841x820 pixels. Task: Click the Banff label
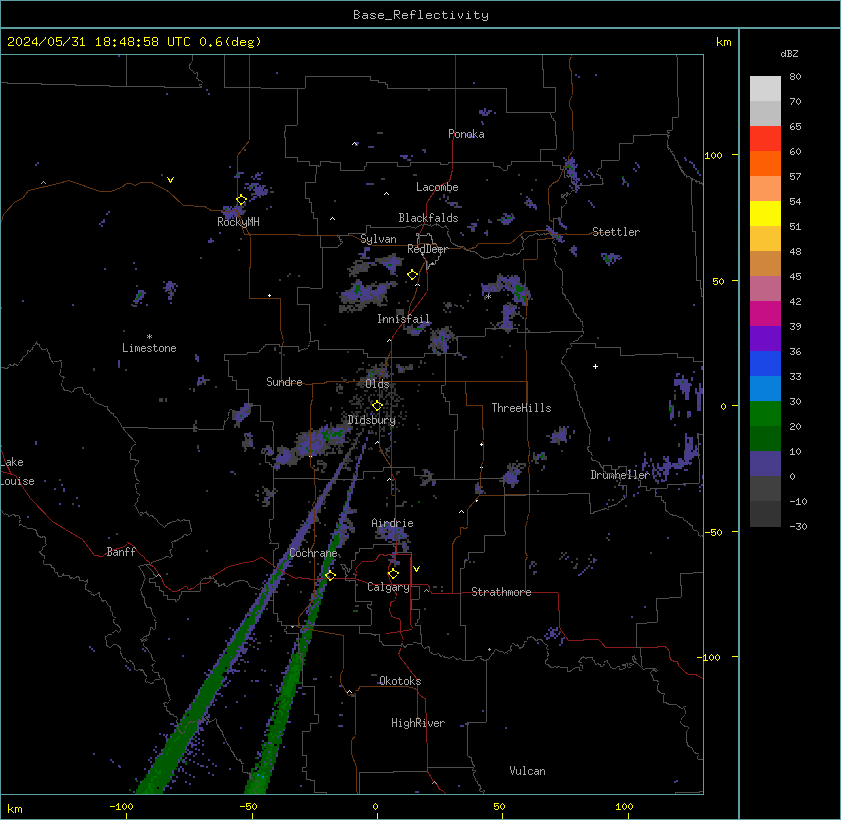(121, 552)
